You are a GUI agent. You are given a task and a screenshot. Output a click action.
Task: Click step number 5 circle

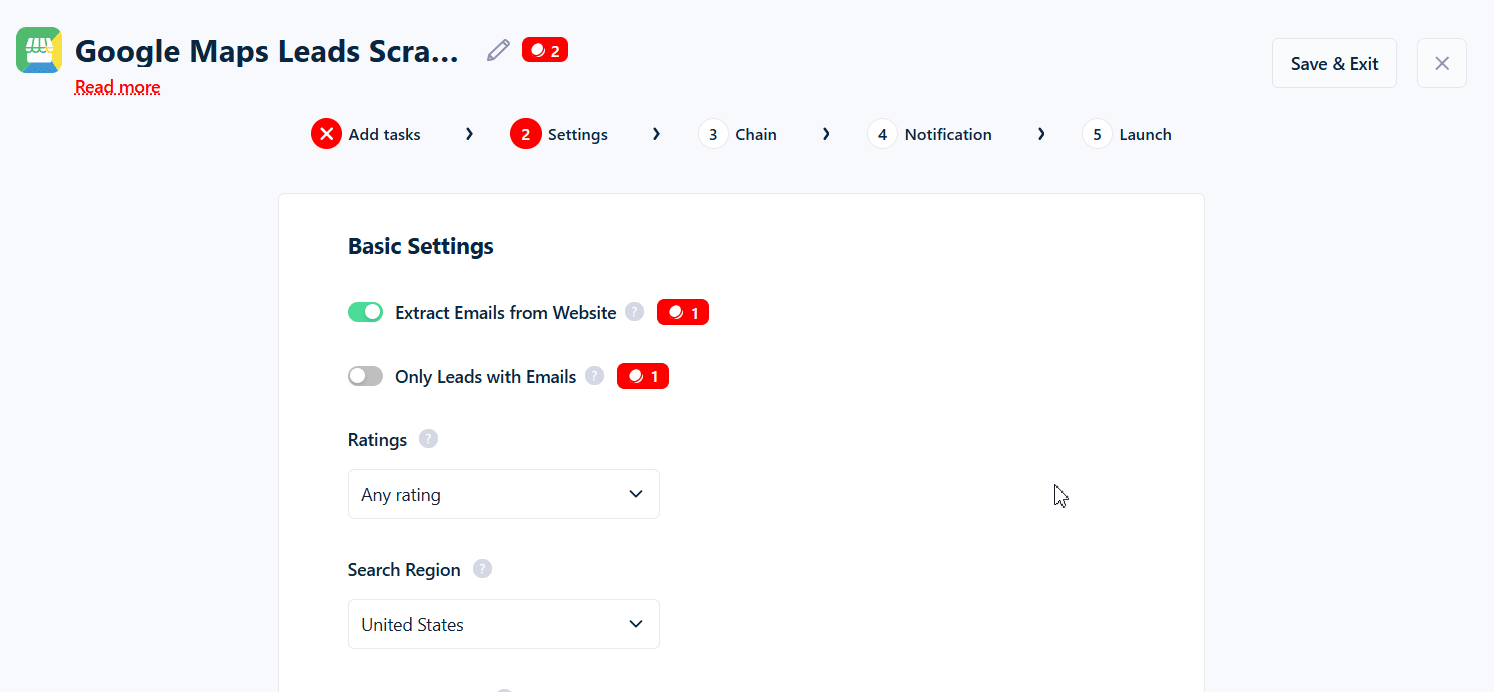tap(1097, 134)
